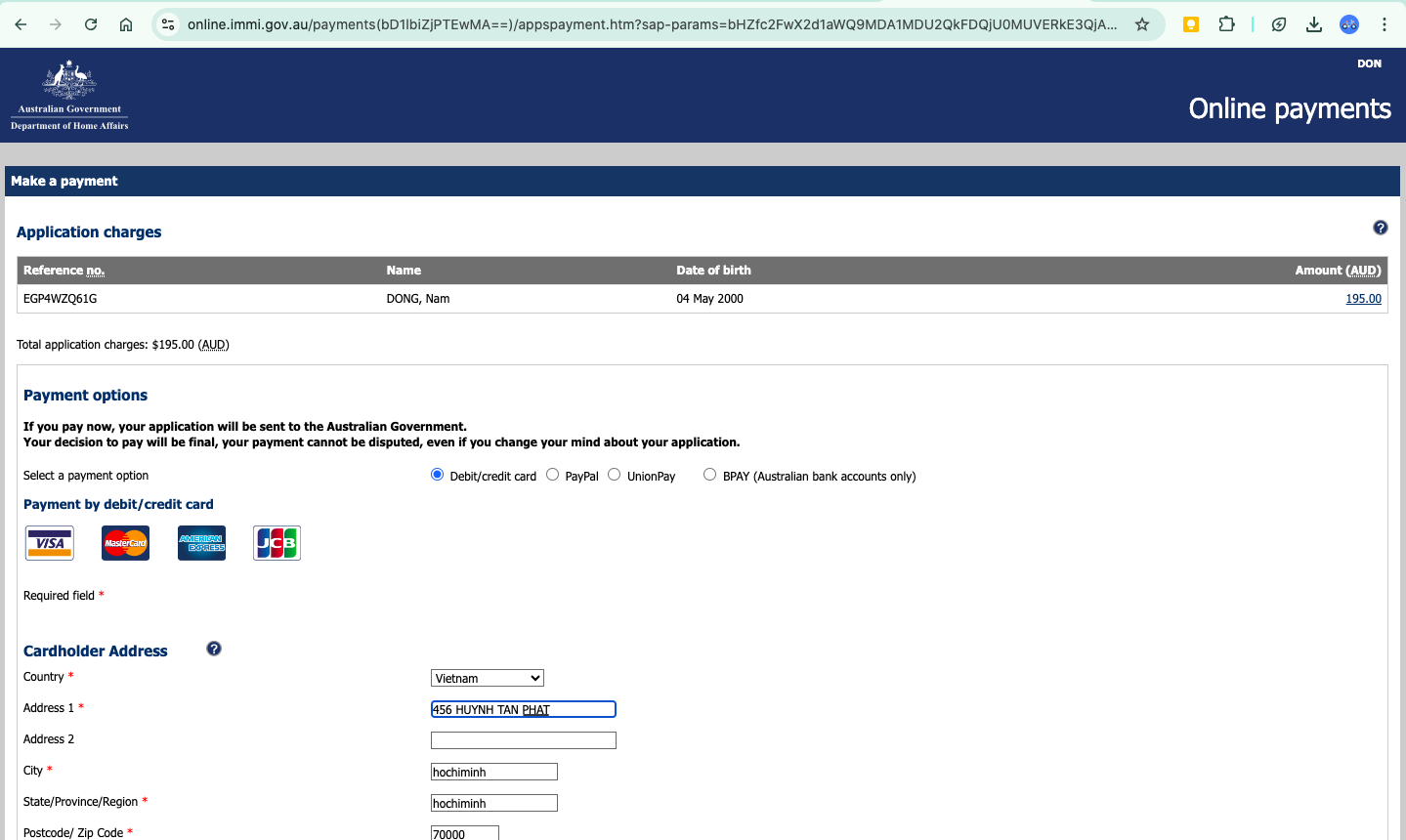Select the JCB card logo

click(x=277, y=542)
